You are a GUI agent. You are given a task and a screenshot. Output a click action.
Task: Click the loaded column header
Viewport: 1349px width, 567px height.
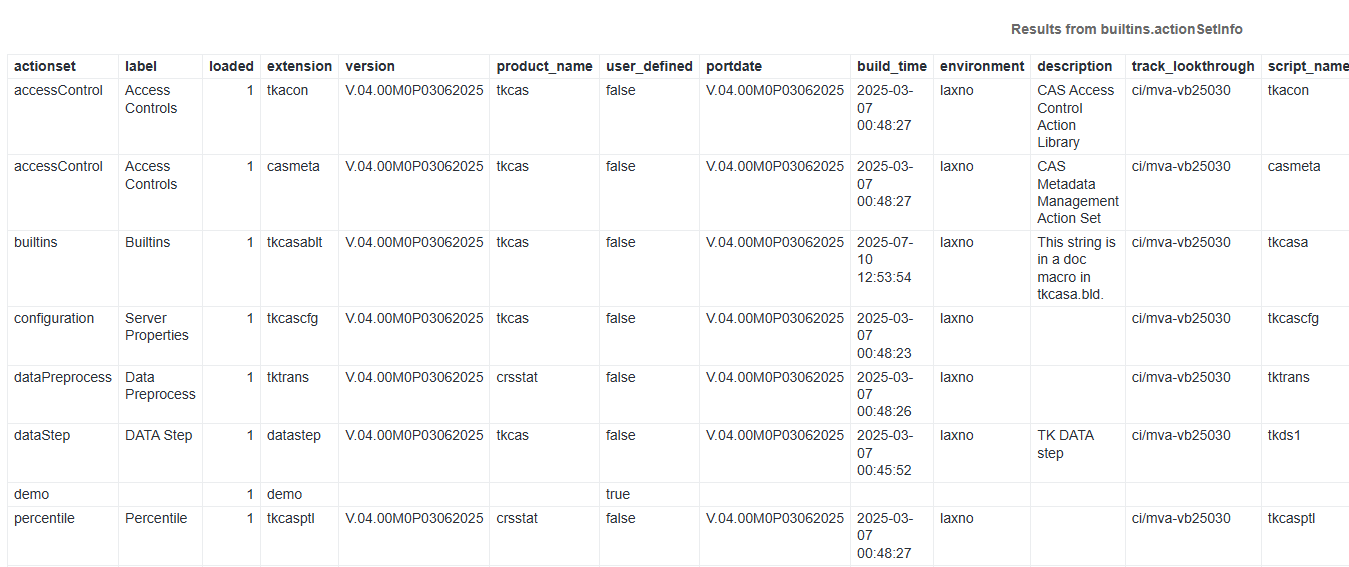(231, 66)
